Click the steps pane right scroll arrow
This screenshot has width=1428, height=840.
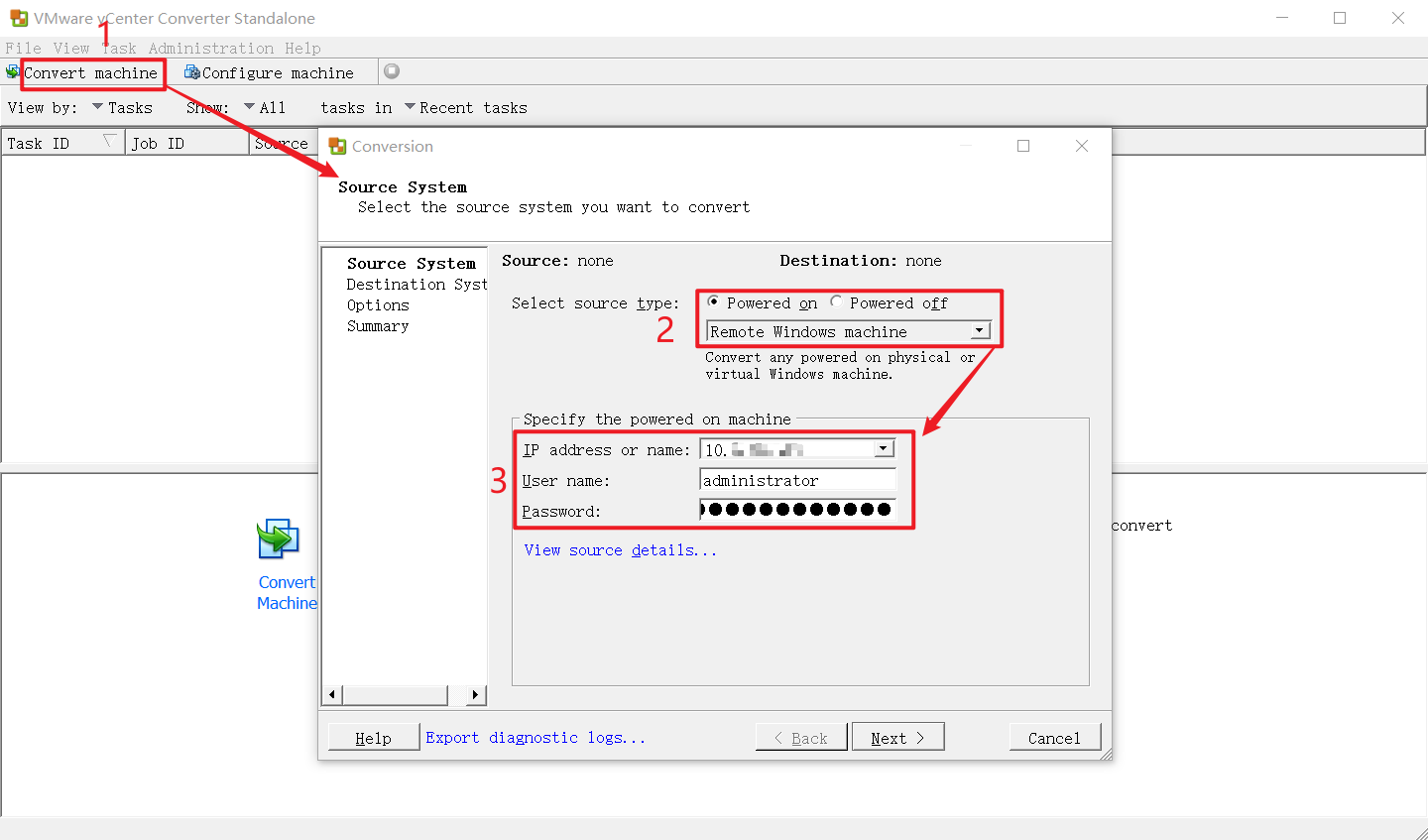point(476,694)
